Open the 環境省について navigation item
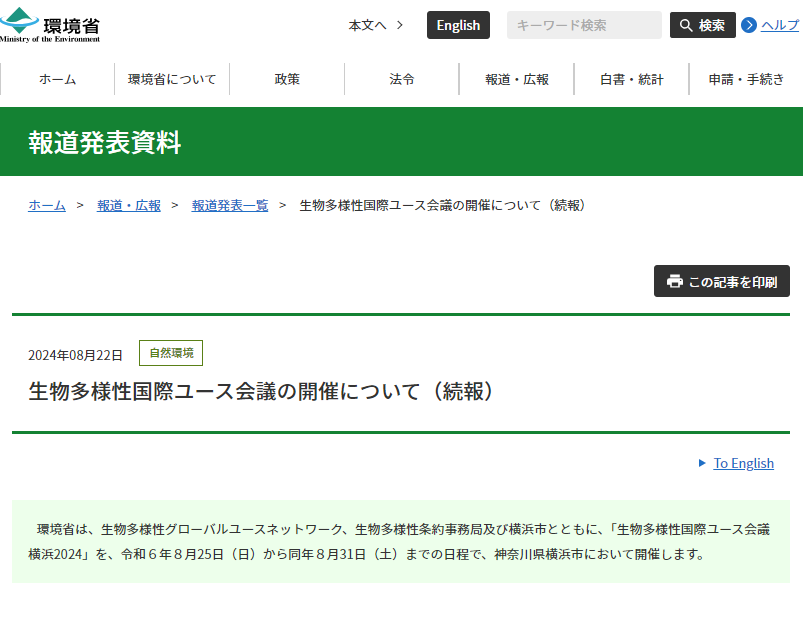 point(172,79)
